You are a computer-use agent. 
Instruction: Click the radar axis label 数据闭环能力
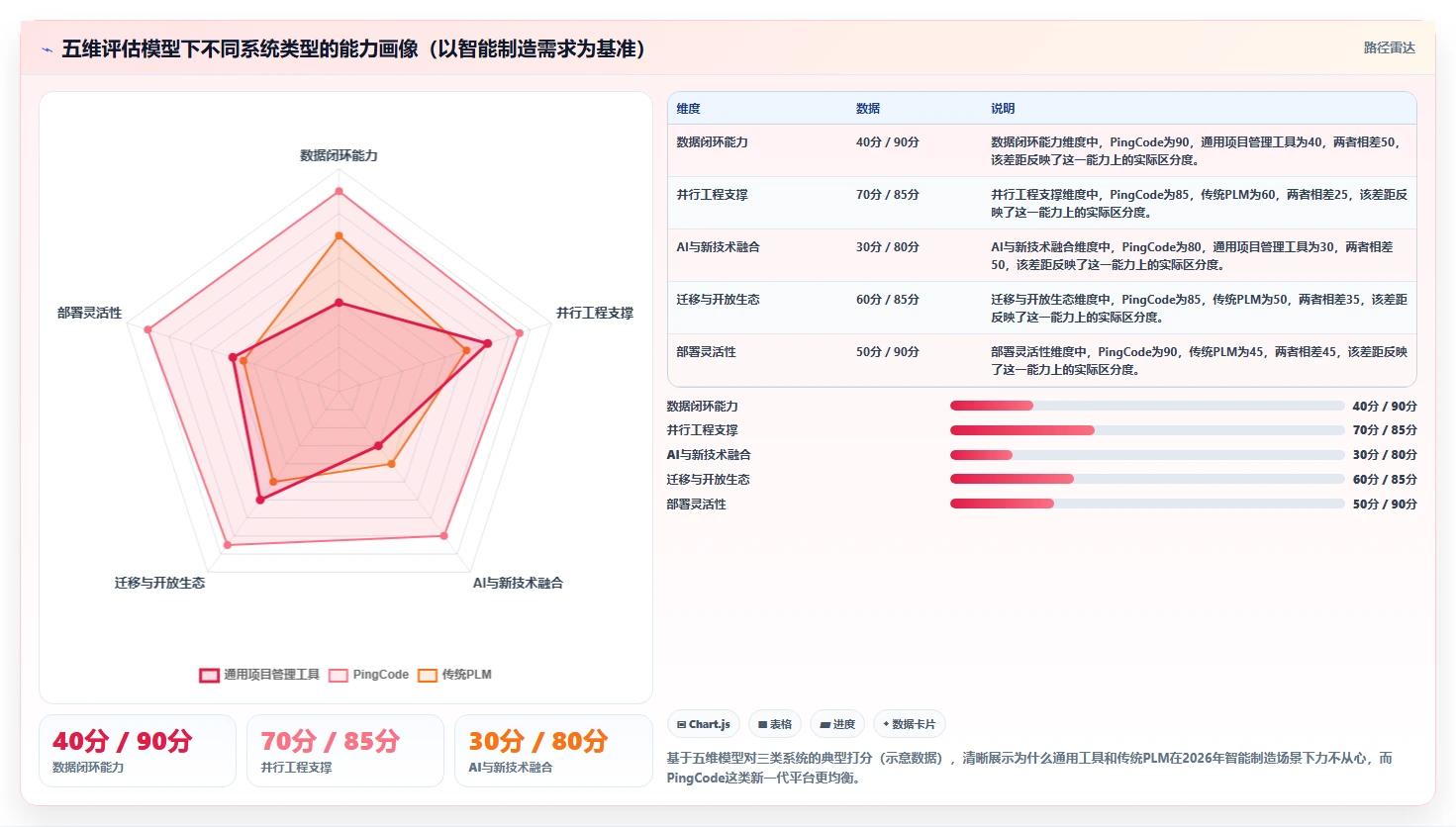point(339,155)
